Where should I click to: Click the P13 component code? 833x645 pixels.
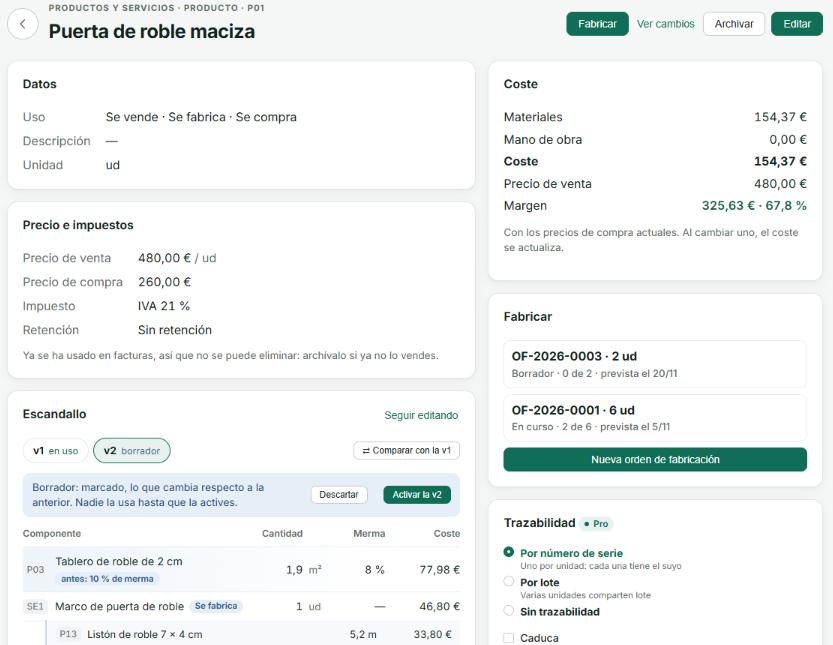68,634
